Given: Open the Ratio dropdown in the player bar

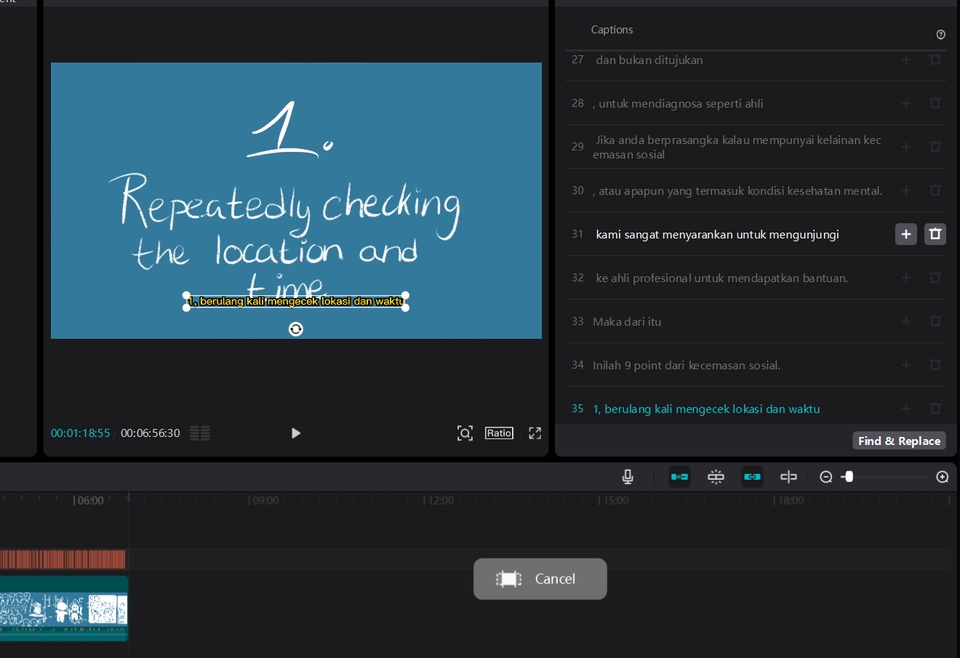Looking at the screenshot, I should point(498,433).
